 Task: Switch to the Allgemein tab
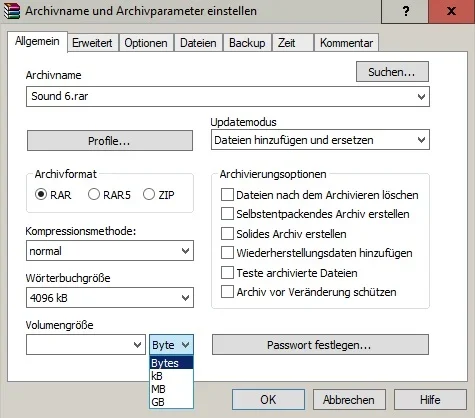click(x=37, y=42)
